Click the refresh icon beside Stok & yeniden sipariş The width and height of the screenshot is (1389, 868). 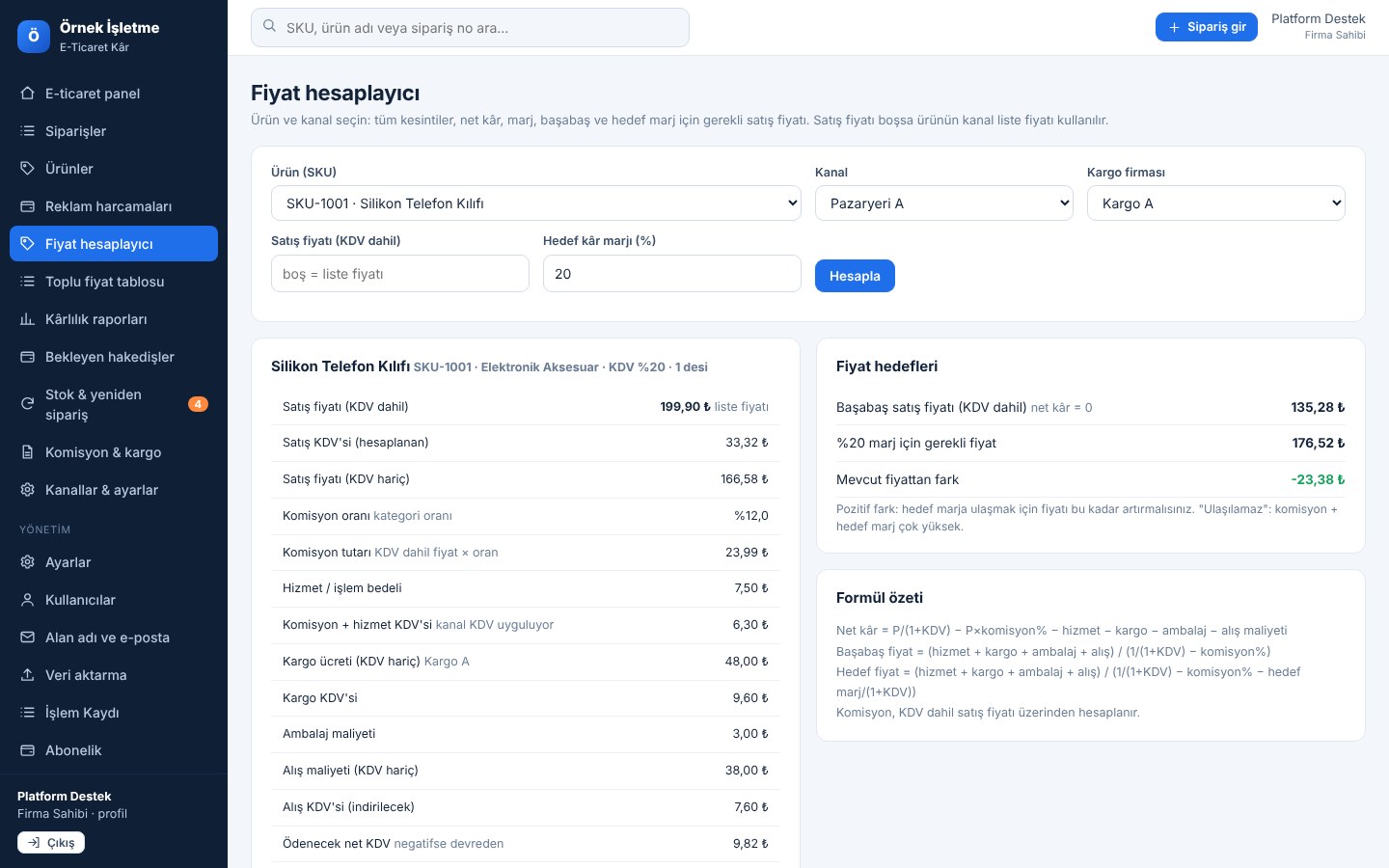pos(28,404)
